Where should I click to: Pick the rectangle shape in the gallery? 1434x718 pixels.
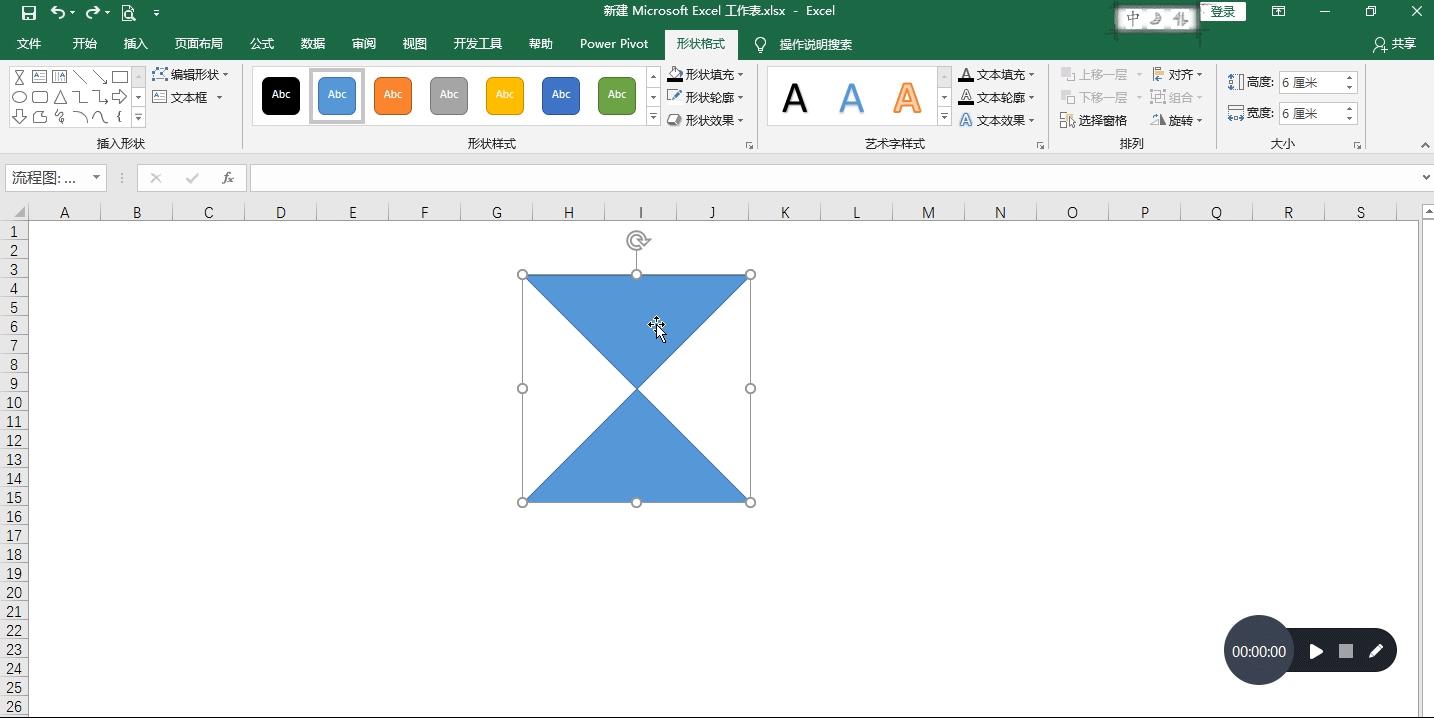click(x=119, y=77)
